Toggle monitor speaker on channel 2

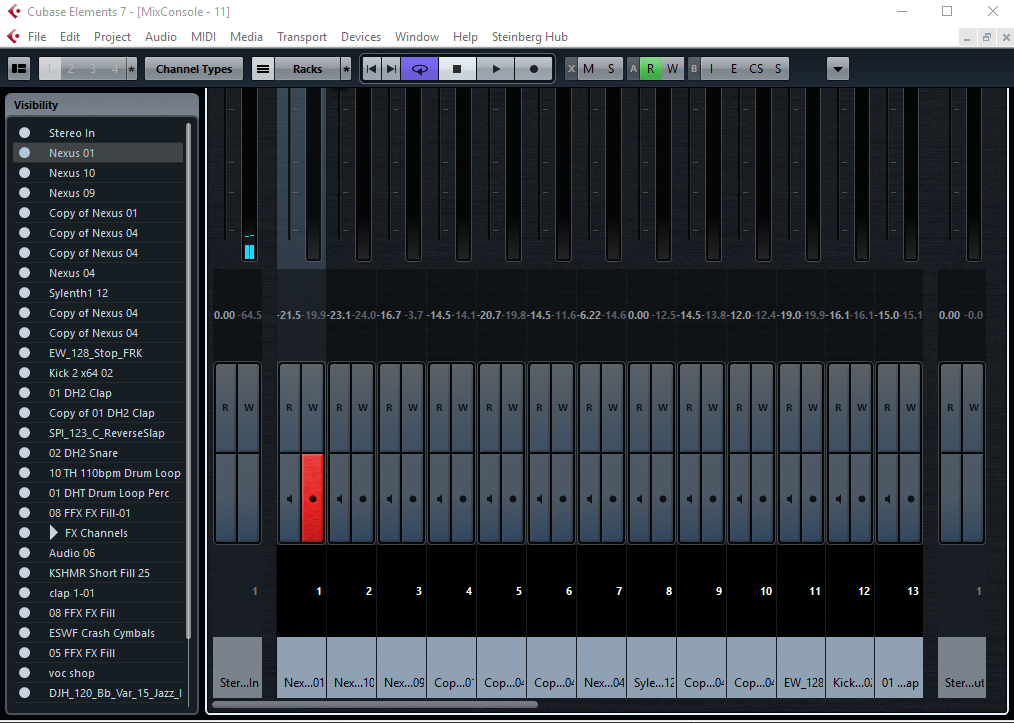339,497
